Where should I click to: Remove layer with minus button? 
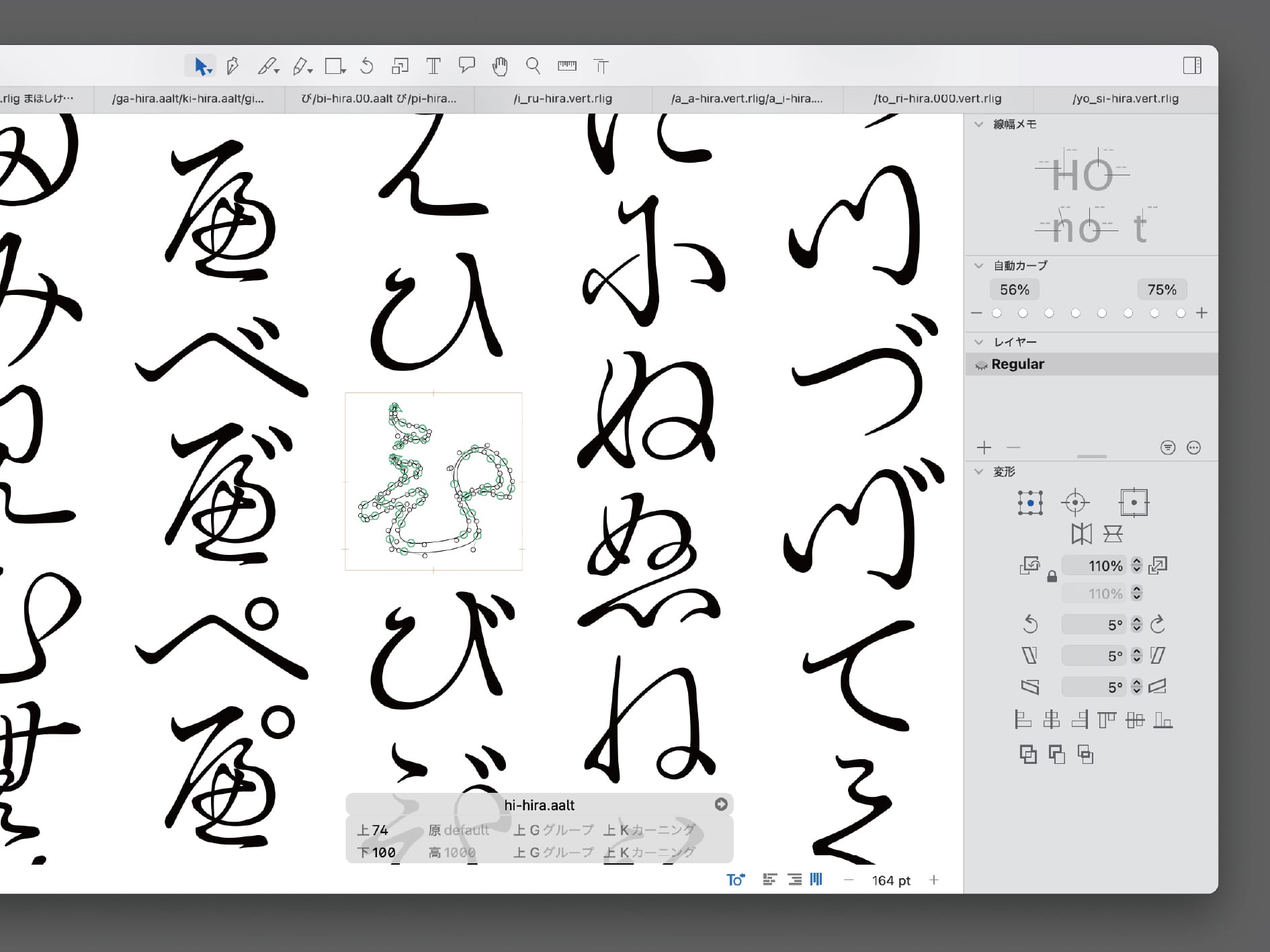1013,447
